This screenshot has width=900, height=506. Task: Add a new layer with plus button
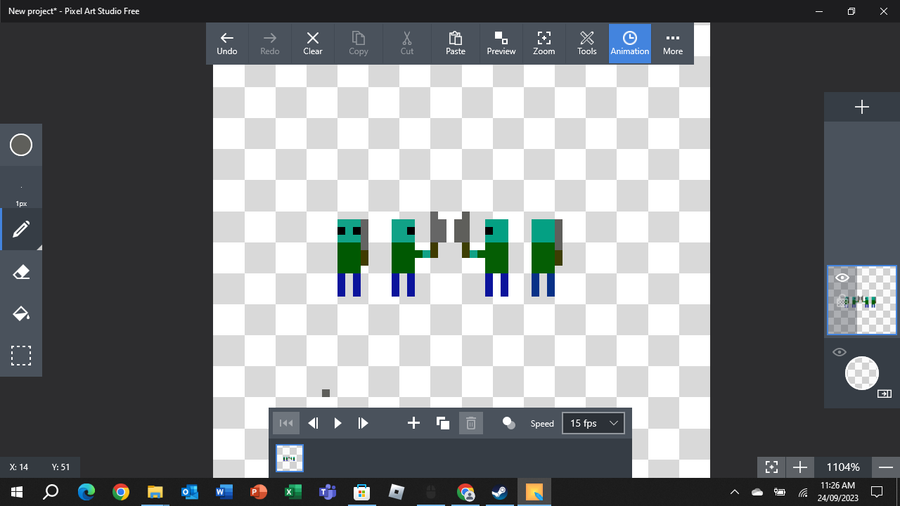pos(862,107)
